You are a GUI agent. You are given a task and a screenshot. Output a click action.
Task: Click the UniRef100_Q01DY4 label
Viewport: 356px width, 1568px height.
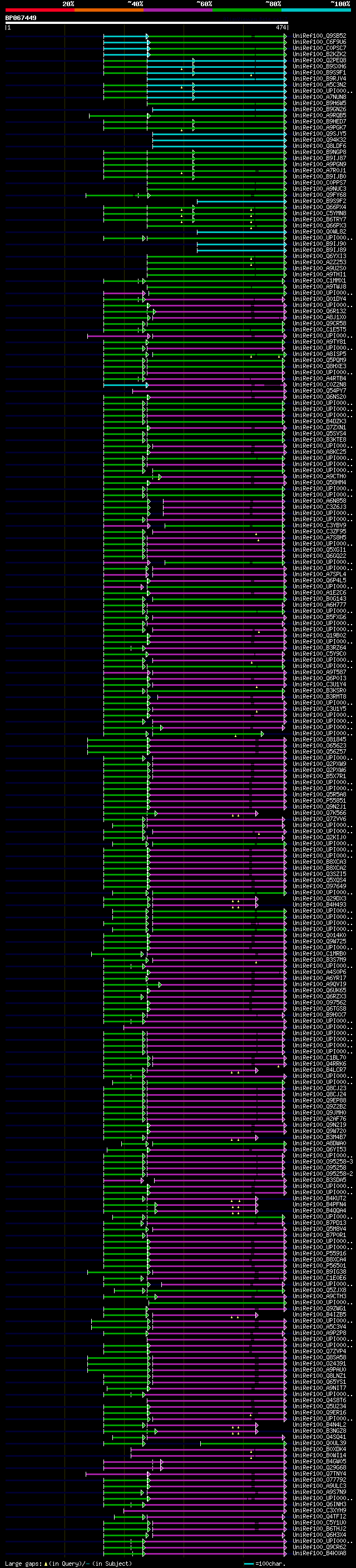click(x=319, y=299)
